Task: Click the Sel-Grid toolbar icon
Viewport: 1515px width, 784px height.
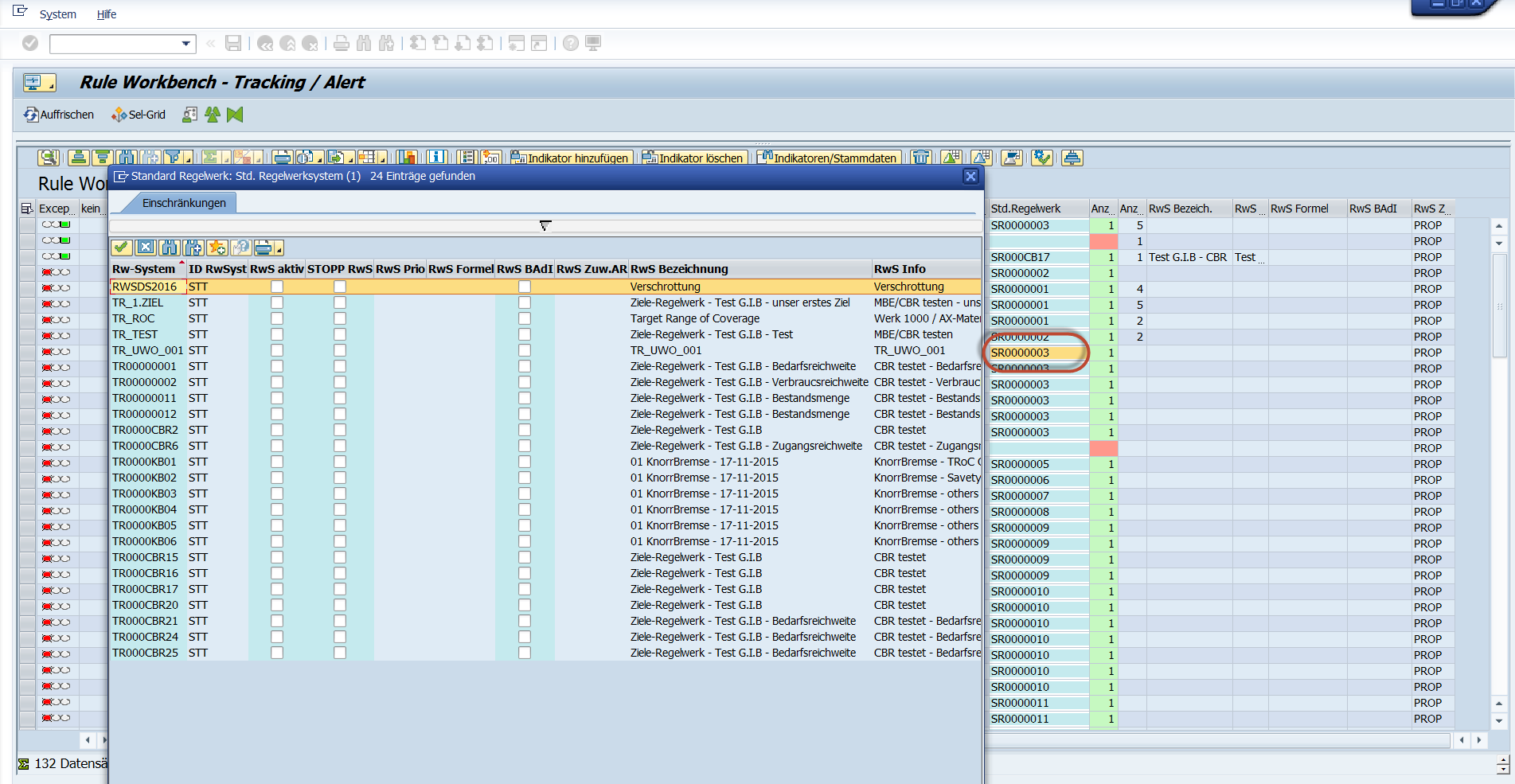Action: point(119,115)
